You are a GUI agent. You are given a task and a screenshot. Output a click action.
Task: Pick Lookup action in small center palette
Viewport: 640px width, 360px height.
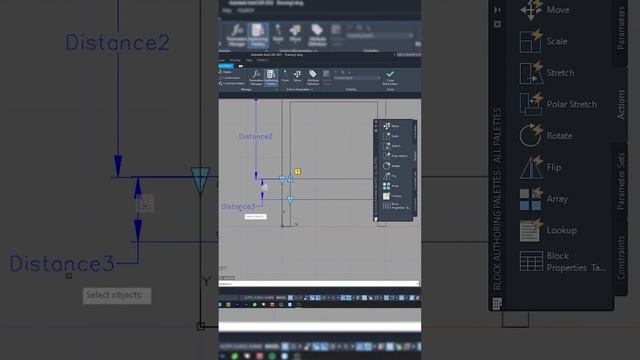pos(392,196)
